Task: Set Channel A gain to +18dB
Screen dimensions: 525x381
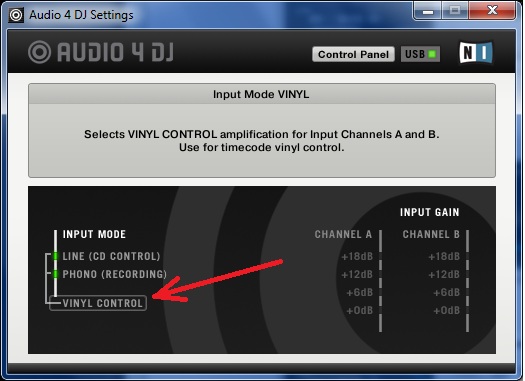Action: (x=357, y=257)
